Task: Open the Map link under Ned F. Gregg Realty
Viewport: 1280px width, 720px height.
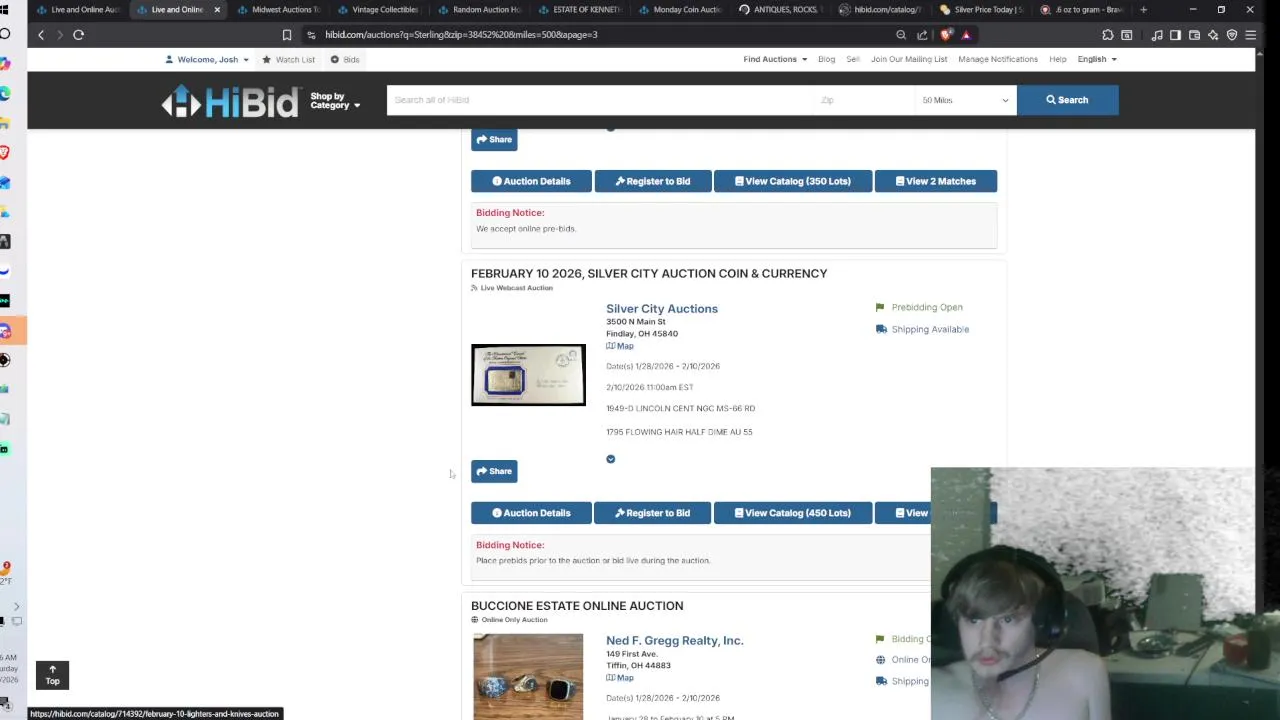Action: [620, 678]
